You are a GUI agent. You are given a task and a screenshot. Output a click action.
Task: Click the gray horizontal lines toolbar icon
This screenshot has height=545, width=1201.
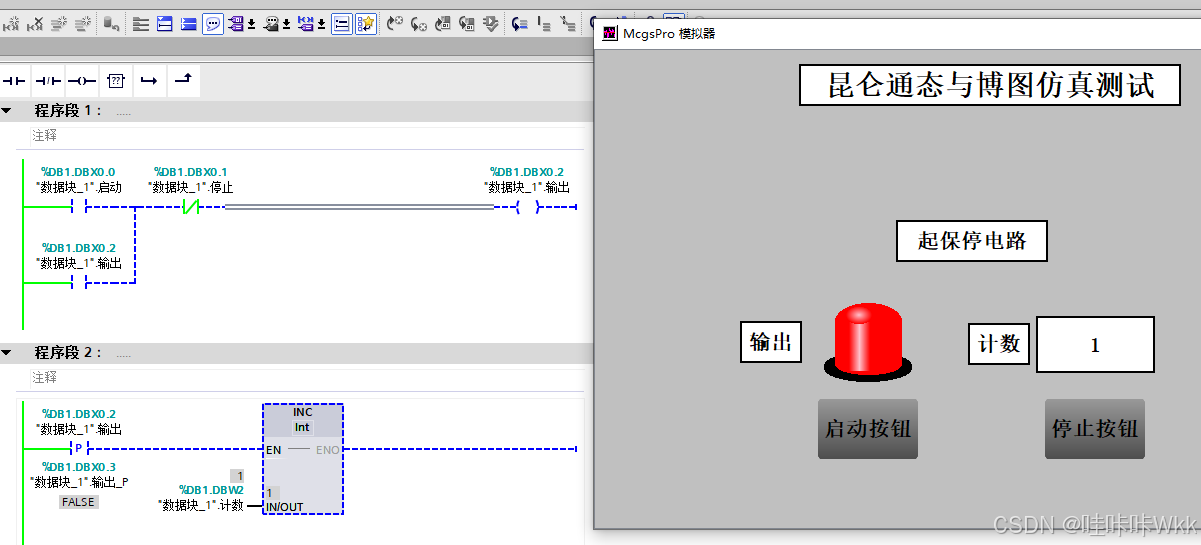point(141,23)
